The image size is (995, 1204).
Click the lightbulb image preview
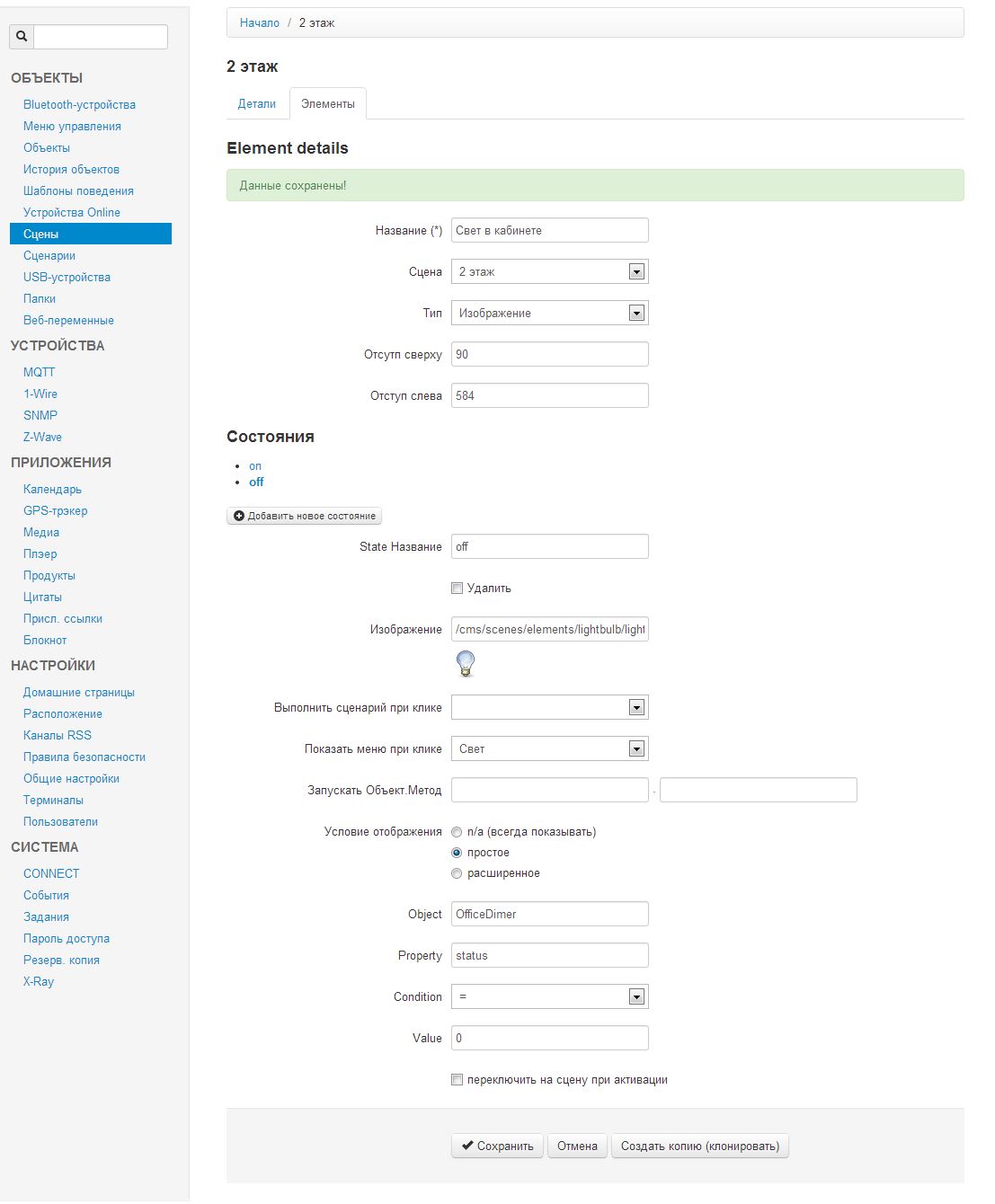pyautogui.click(x=466, y=663)
